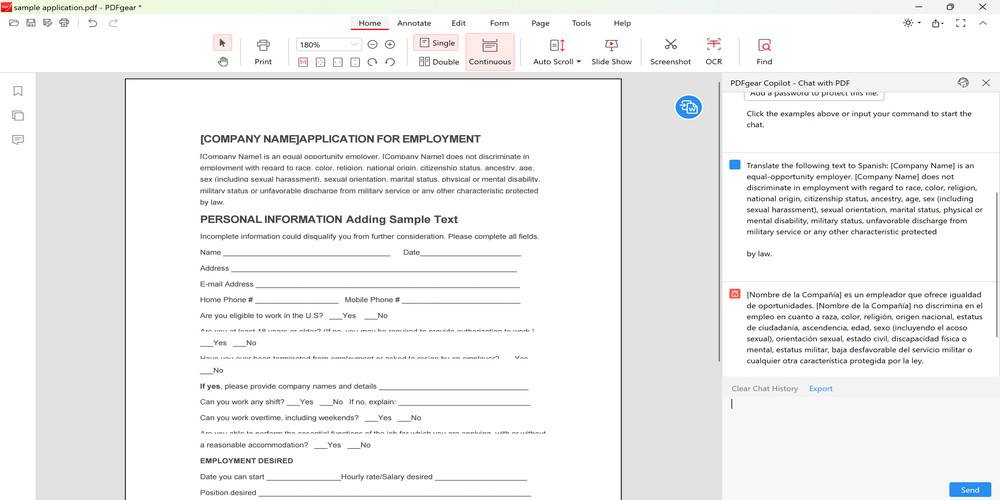Open the 180% zoom level dropdown
The image size is (1000, 500).
[x=354, y=45]
